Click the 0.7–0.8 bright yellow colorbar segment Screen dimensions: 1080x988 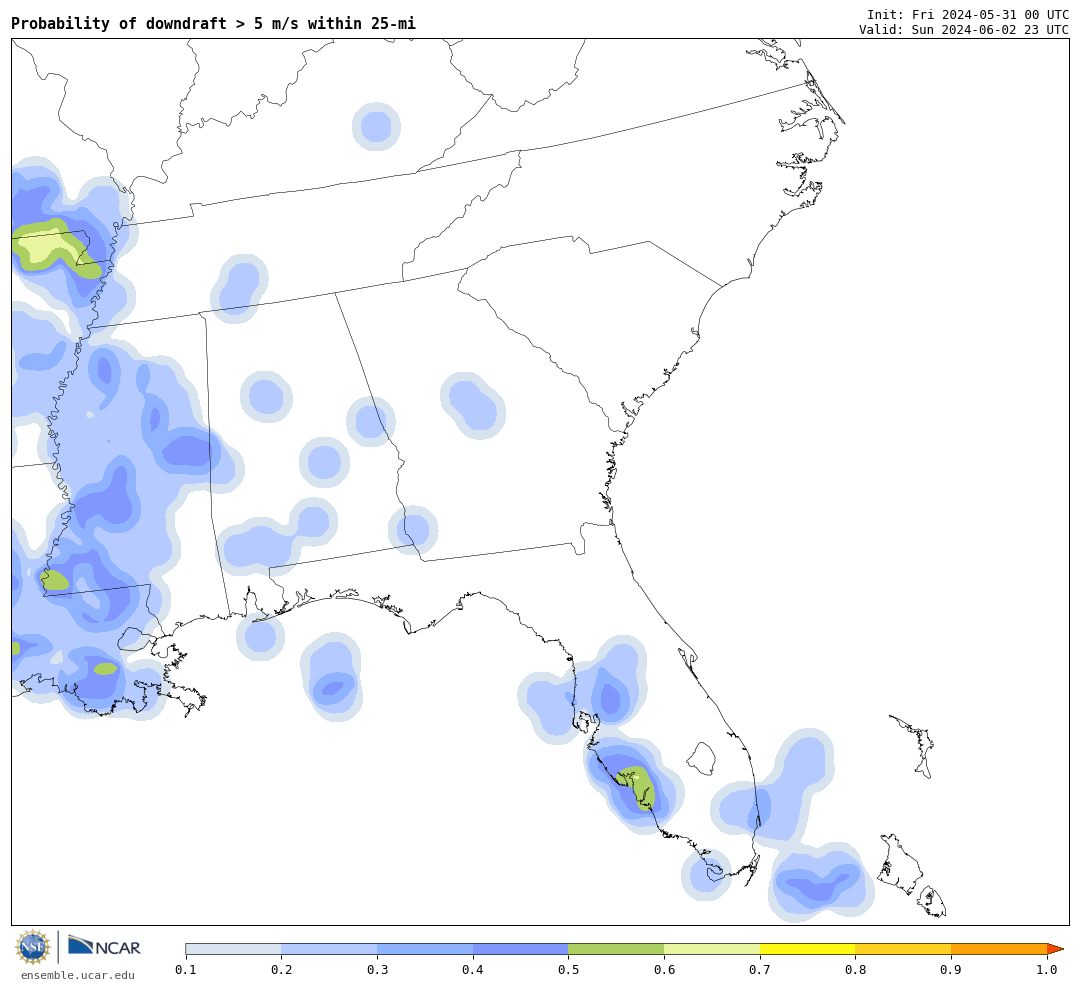click(x=808, y=949)
